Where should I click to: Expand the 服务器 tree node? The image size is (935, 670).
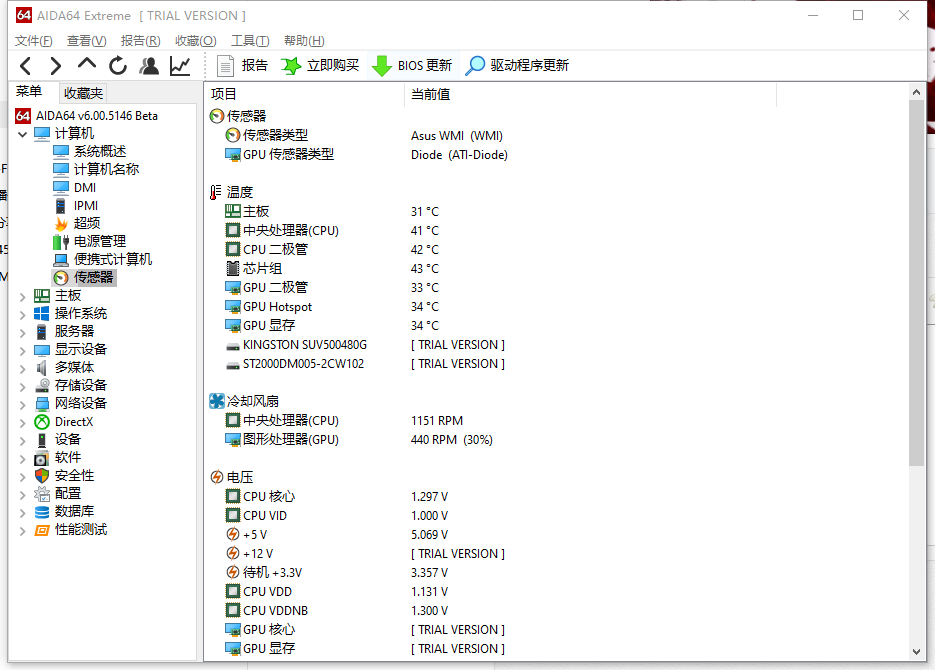point(23,332)
